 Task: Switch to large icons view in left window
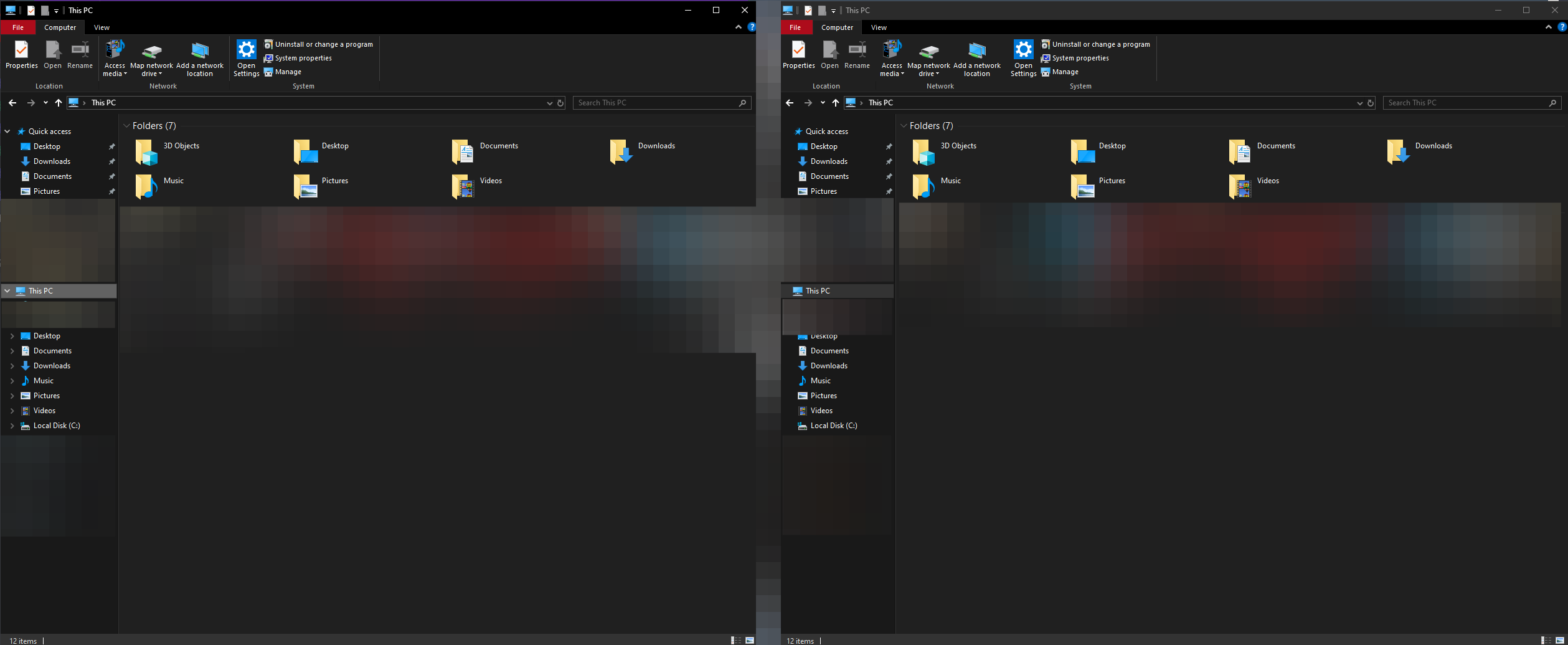pos(750,640)
